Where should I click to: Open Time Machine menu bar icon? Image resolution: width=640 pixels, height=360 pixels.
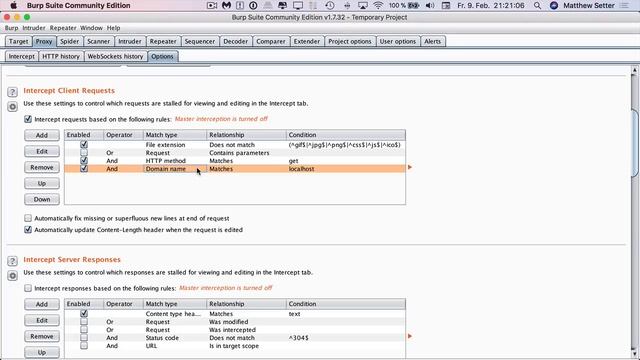[330, 5]
